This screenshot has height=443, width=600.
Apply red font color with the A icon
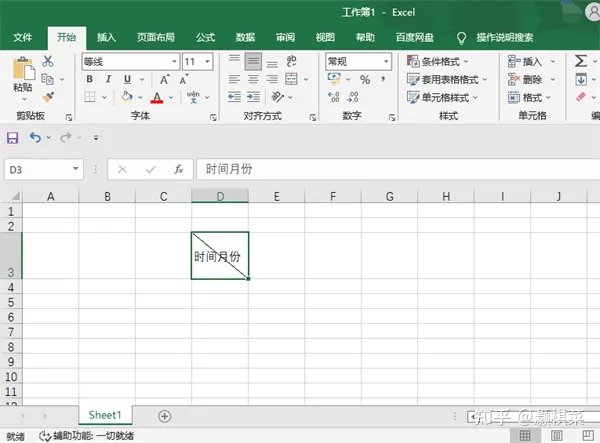click(x=157, y=98)
